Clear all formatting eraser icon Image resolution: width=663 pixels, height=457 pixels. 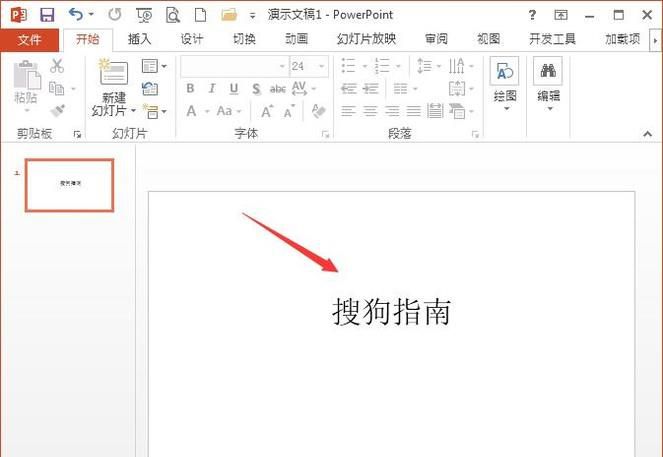(x=318, y=111)
